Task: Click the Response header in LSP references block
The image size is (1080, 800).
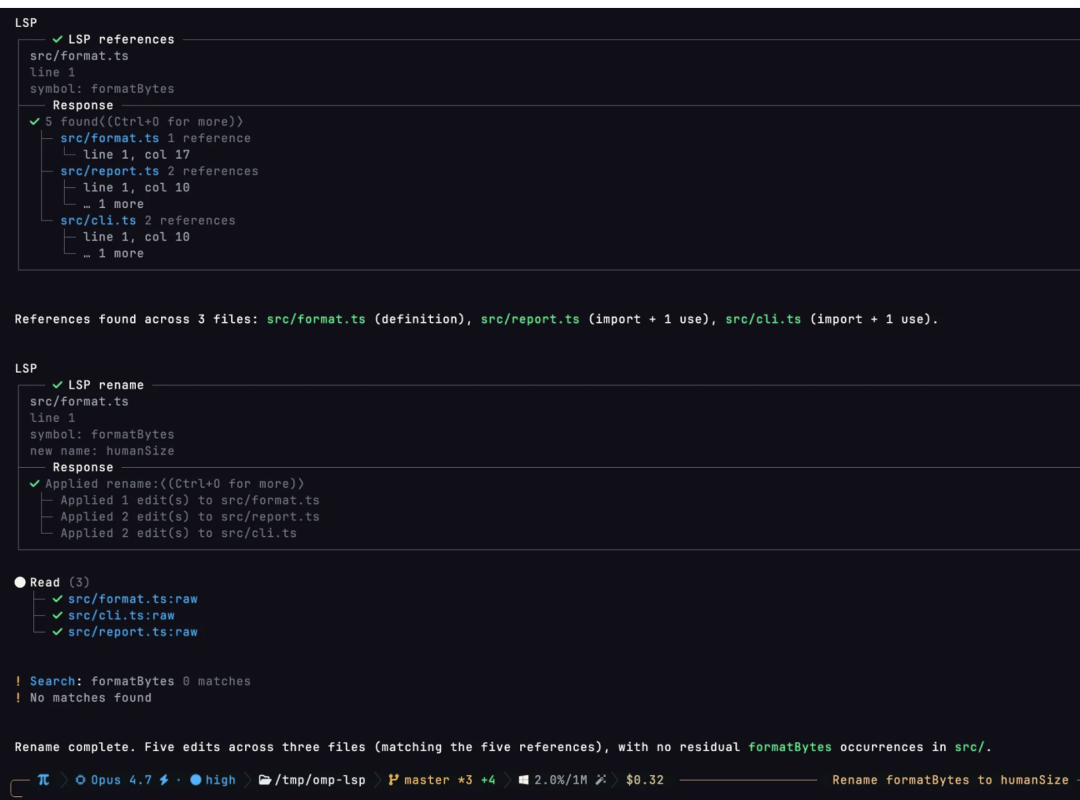Action: (x=83, y=105)
